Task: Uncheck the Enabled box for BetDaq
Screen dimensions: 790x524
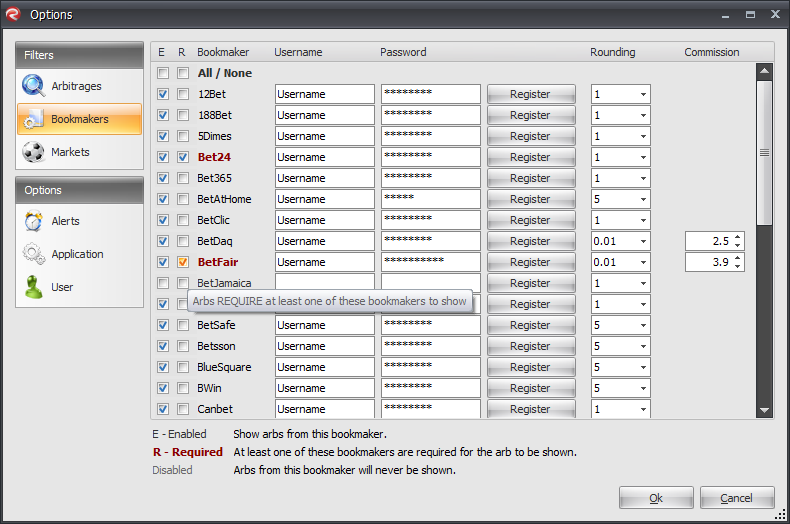Action: (x=163, y=241)
